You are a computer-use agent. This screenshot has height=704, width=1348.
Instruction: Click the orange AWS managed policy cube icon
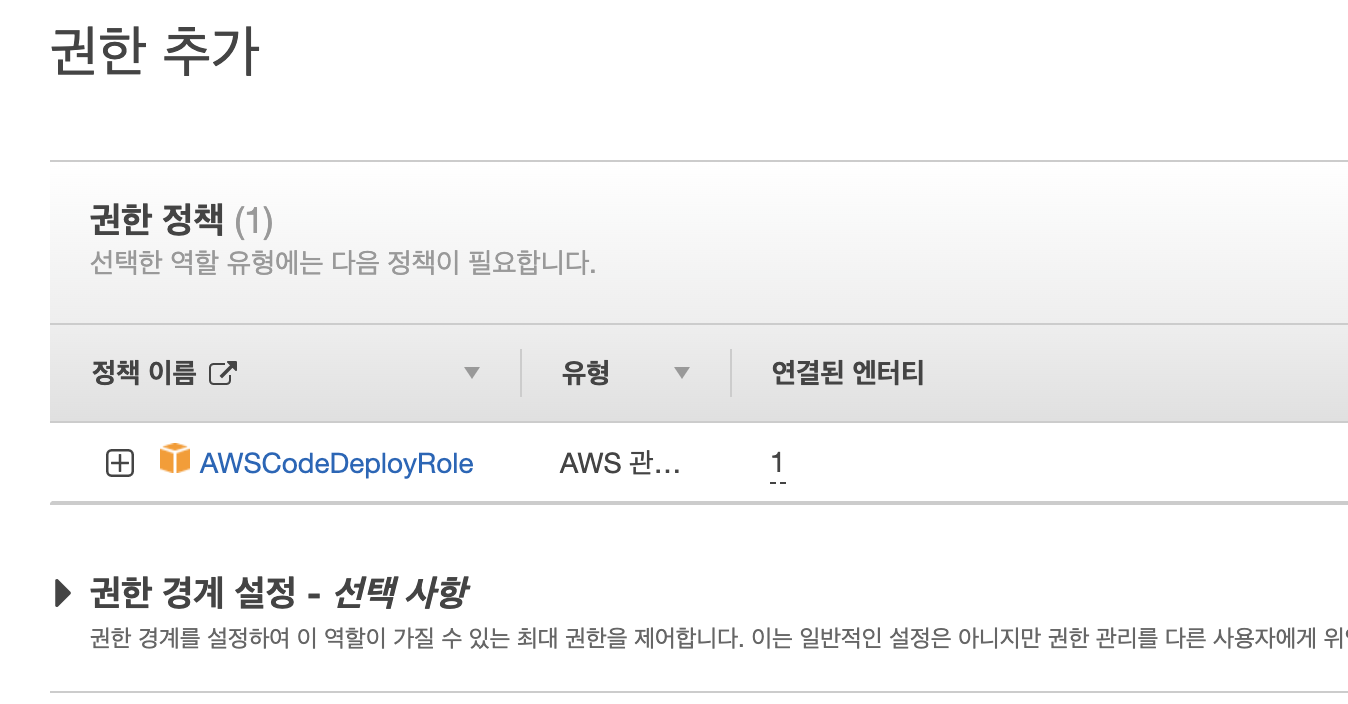click(x=174, y=459)
